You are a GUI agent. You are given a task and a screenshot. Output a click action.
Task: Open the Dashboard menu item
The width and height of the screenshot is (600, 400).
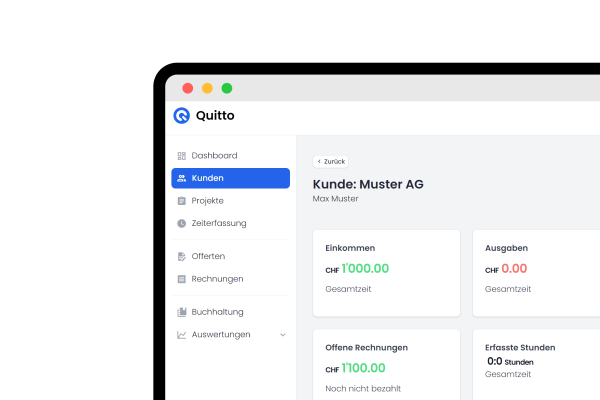point(214,156)
